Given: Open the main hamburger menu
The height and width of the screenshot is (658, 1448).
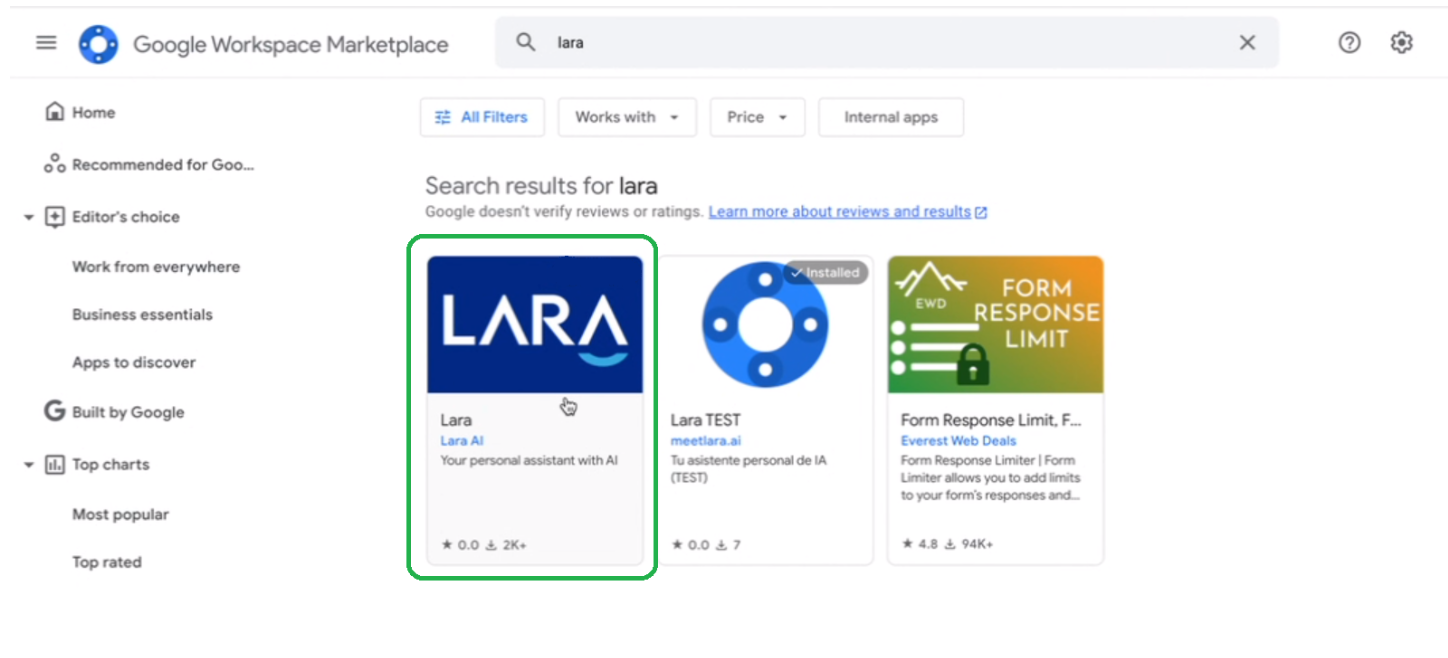Looking at the screenshot, I should [46, 43].
